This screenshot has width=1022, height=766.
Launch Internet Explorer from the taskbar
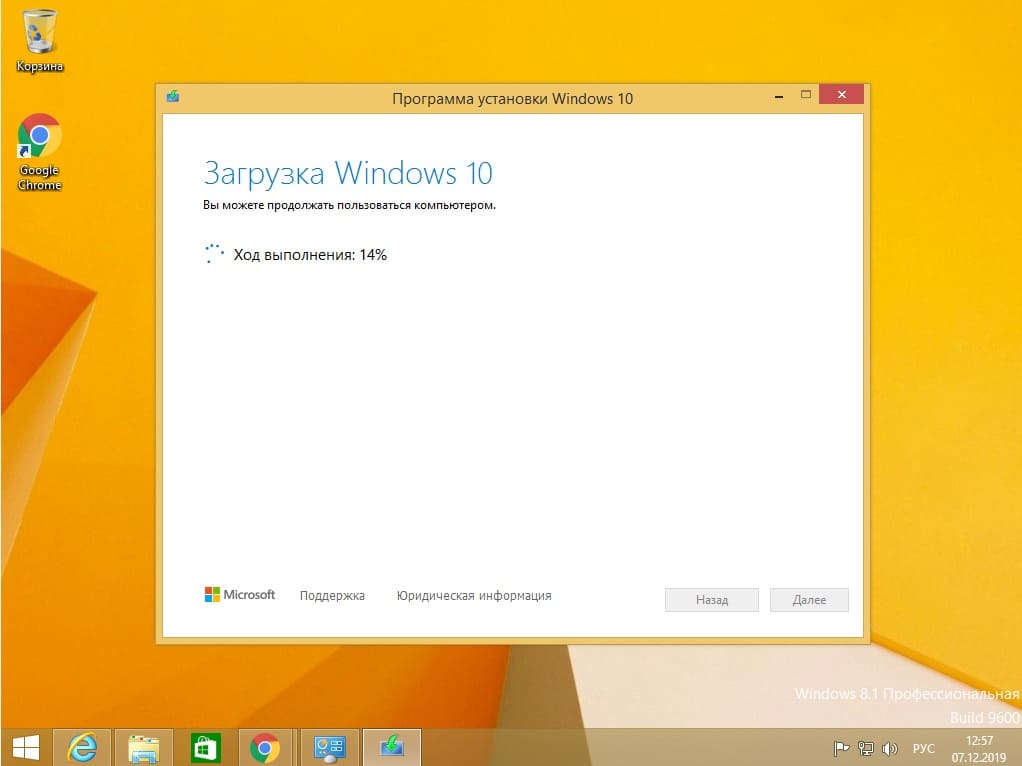81,748
